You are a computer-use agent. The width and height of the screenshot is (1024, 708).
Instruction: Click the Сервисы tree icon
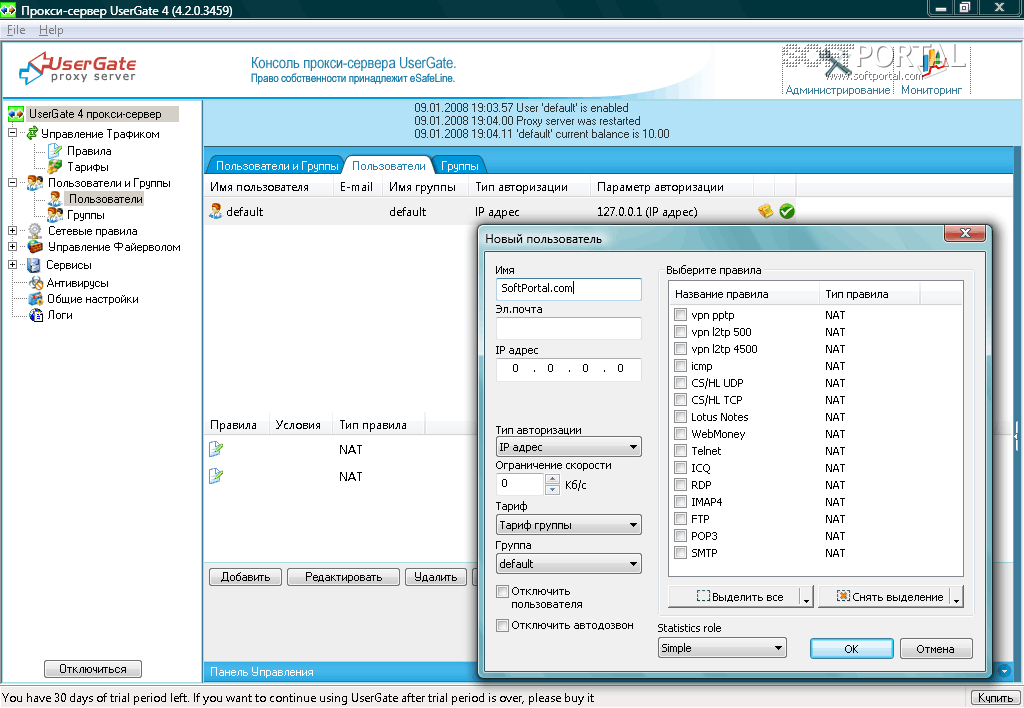[x=33, y=265]
